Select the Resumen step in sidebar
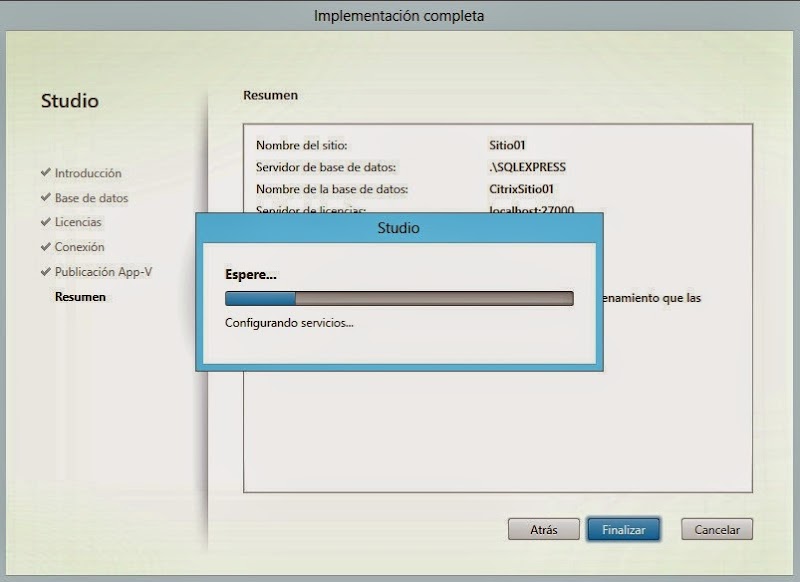800x582 pixels. point(80,297)
